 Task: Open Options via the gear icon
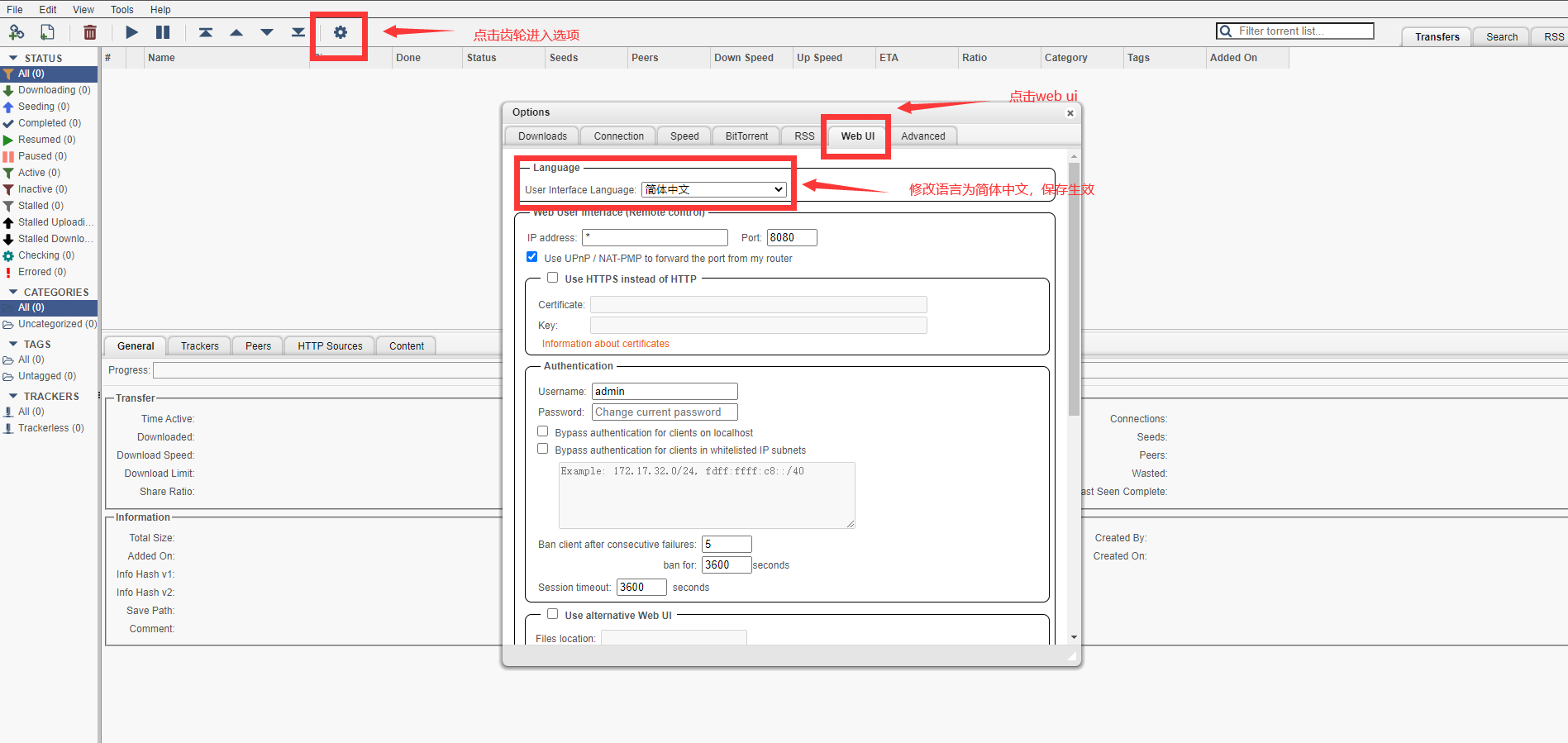pyautogui.click(x=341, y=32)
